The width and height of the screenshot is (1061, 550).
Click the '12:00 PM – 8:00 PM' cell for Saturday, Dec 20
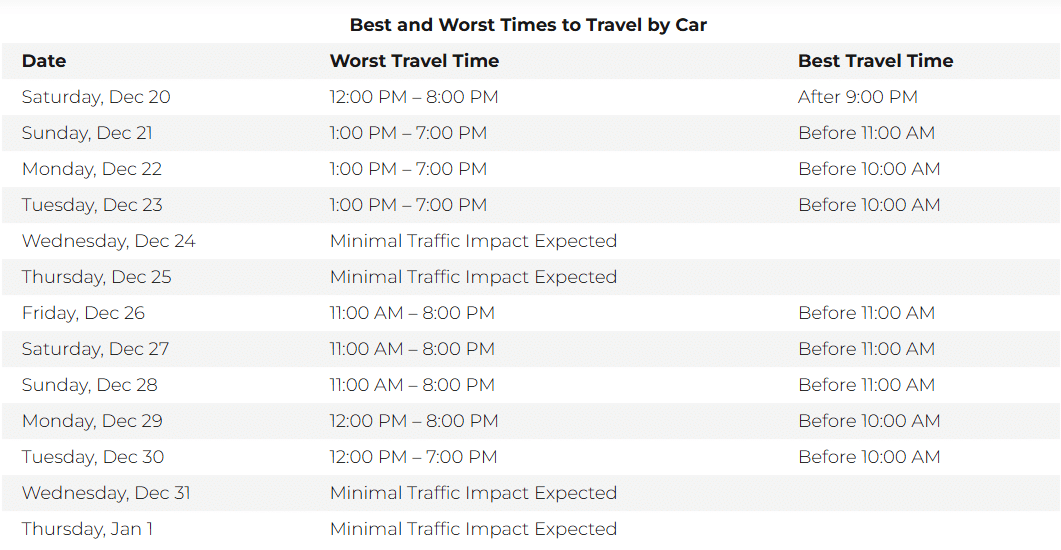tap(414, 97)
